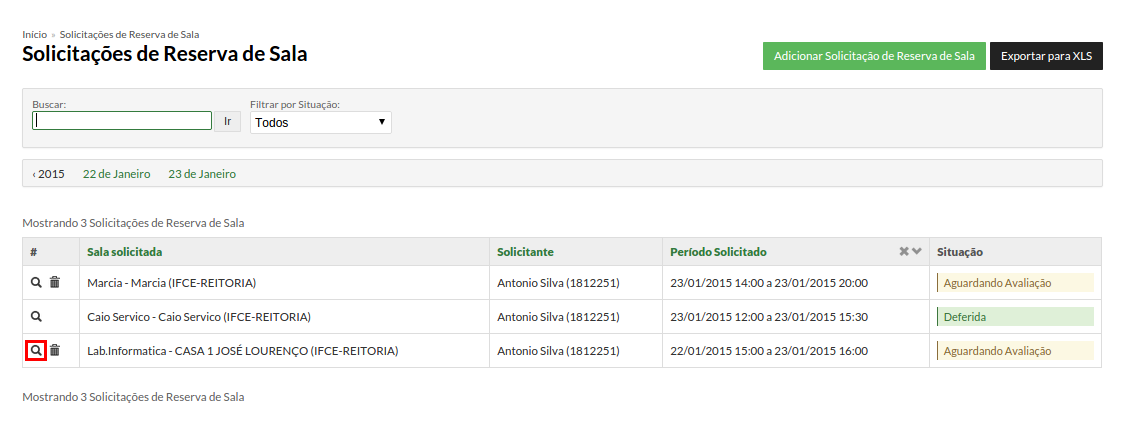The height and width of the screenshot is (435, 1122).
Task: Delete the Marcia room request
Action: tap(54, 283)
